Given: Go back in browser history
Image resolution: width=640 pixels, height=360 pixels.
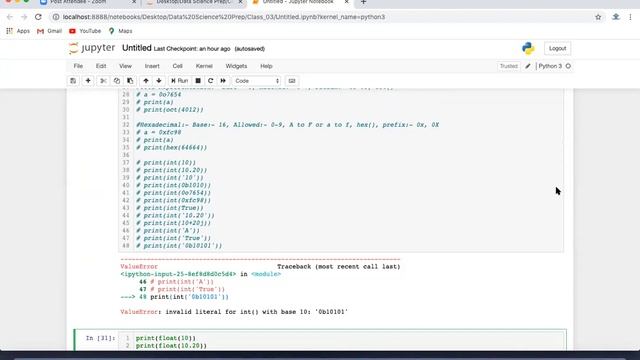Looking at the screenshot, I should tap(9, 17).
